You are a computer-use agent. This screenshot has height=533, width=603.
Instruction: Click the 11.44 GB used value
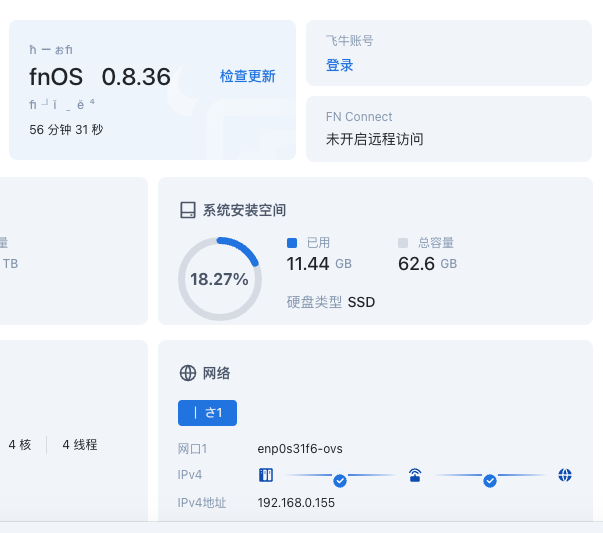pos(319,264)
